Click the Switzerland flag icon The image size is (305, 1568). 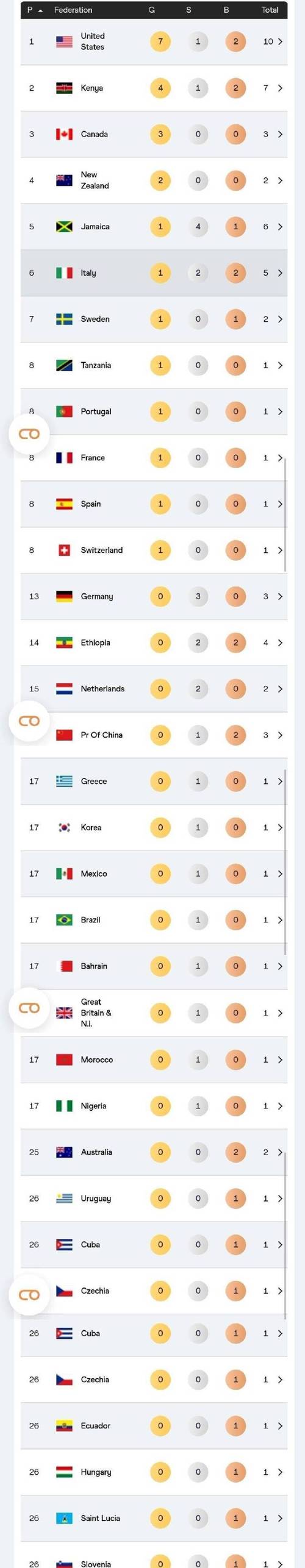click(x=64, y=550)
